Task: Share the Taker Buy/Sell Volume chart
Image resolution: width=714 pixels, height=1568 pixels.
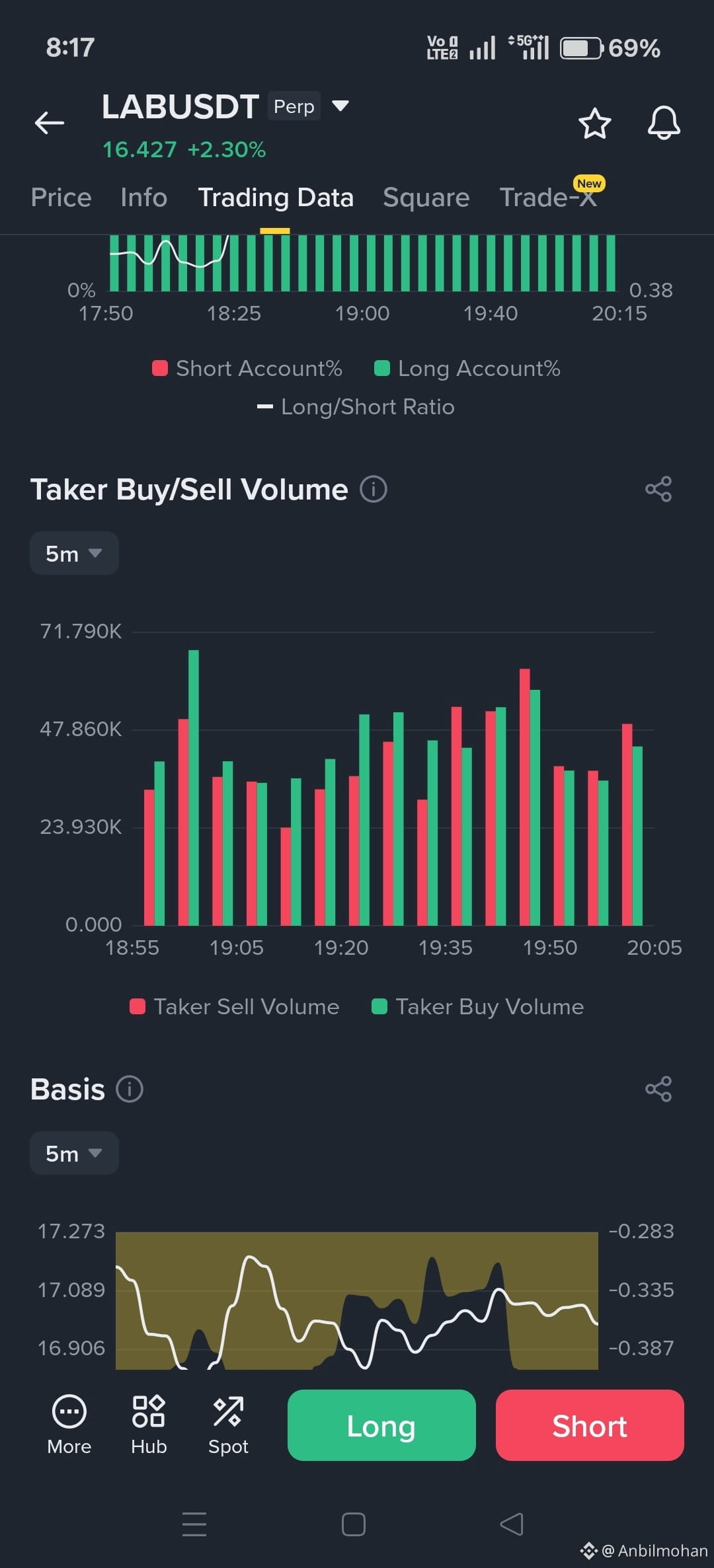Action: pos(658,490)
